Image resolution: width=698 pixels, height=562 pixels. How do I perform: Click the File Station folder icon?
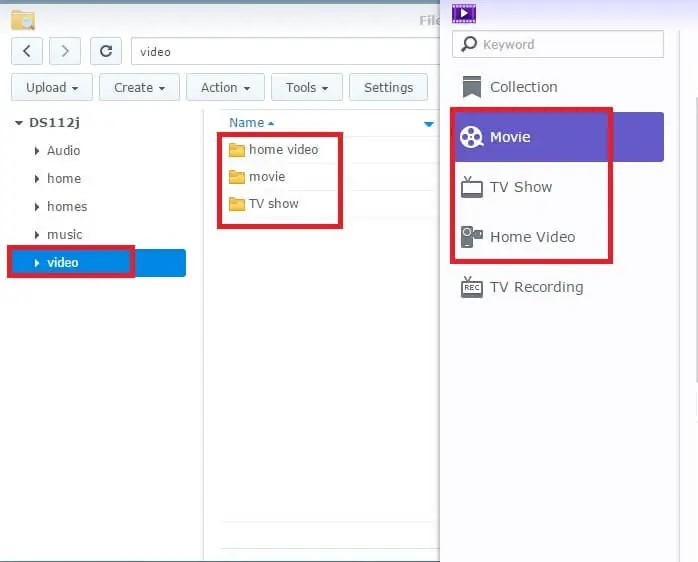23,20
